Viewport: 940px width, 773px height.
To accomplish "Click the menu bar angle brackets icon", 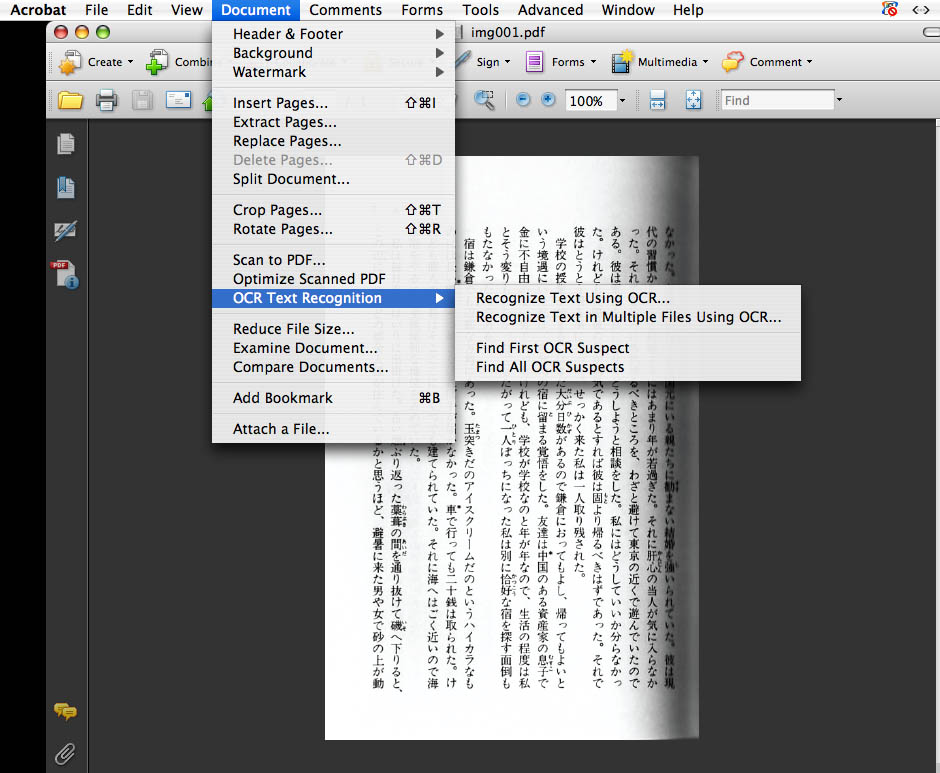I will [921, 10].
